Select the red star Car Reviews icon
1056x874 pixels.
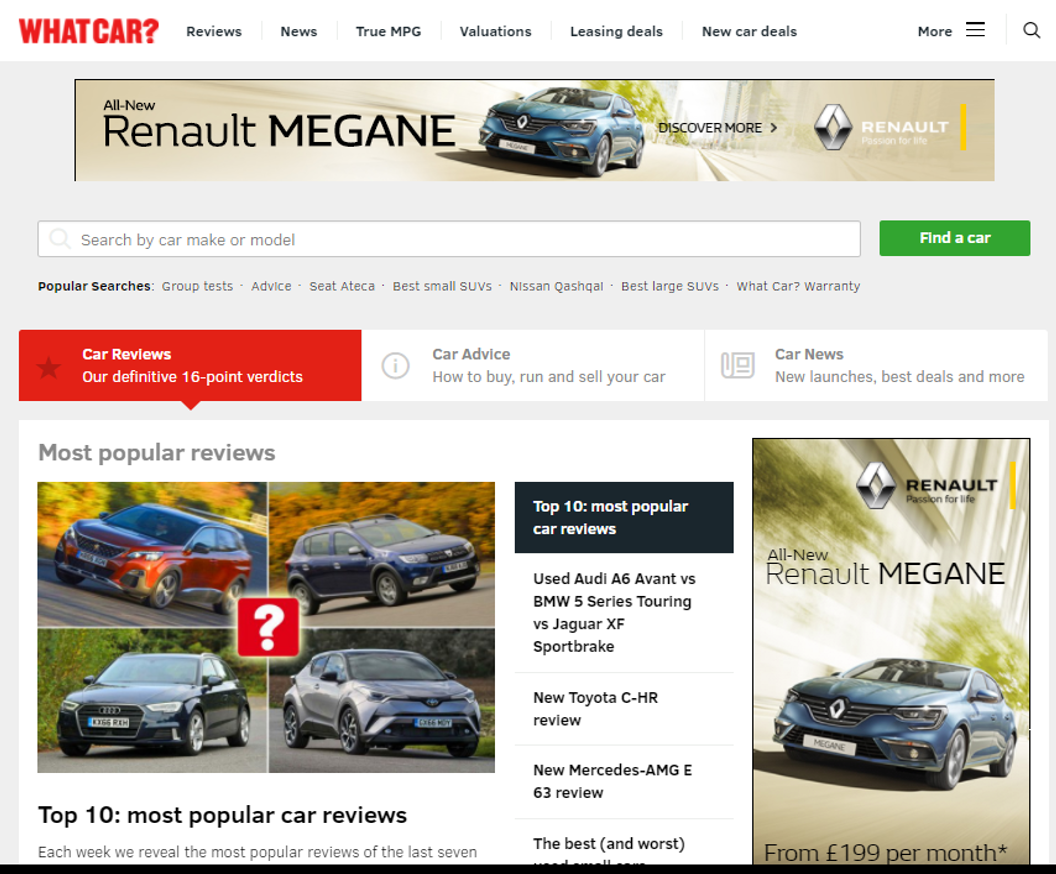(x=49, y=366)
